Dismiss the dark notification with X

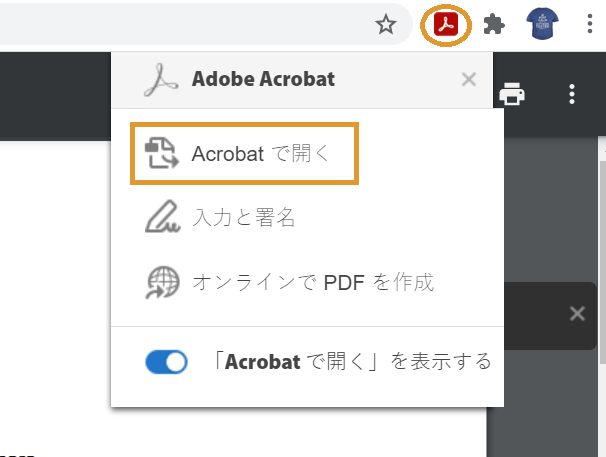(x=577, y=314)
